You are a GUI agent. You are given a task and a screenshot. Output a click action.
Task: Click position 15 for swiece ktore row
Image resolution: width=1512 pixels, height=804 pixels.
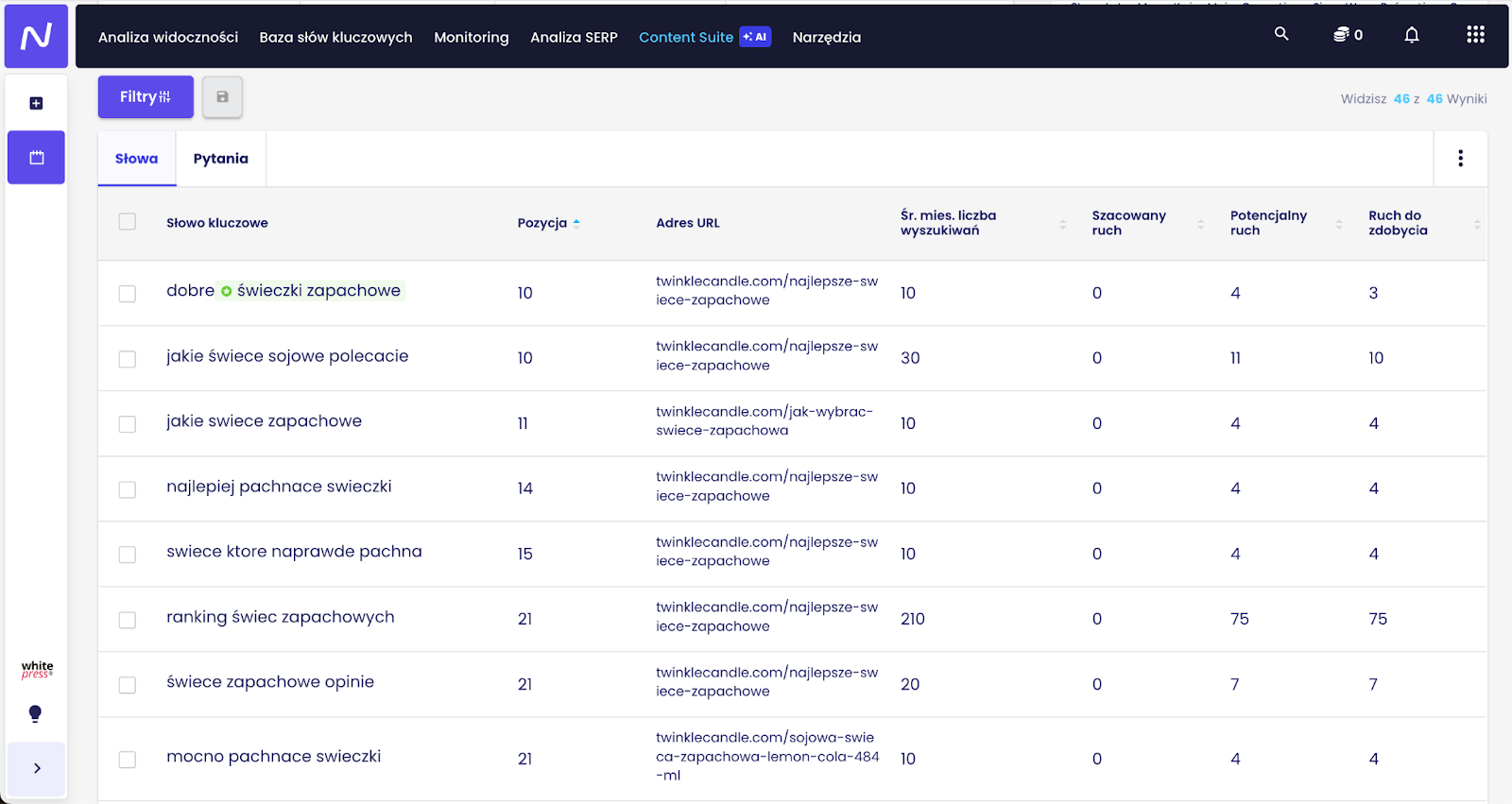[x=525, y=554]
